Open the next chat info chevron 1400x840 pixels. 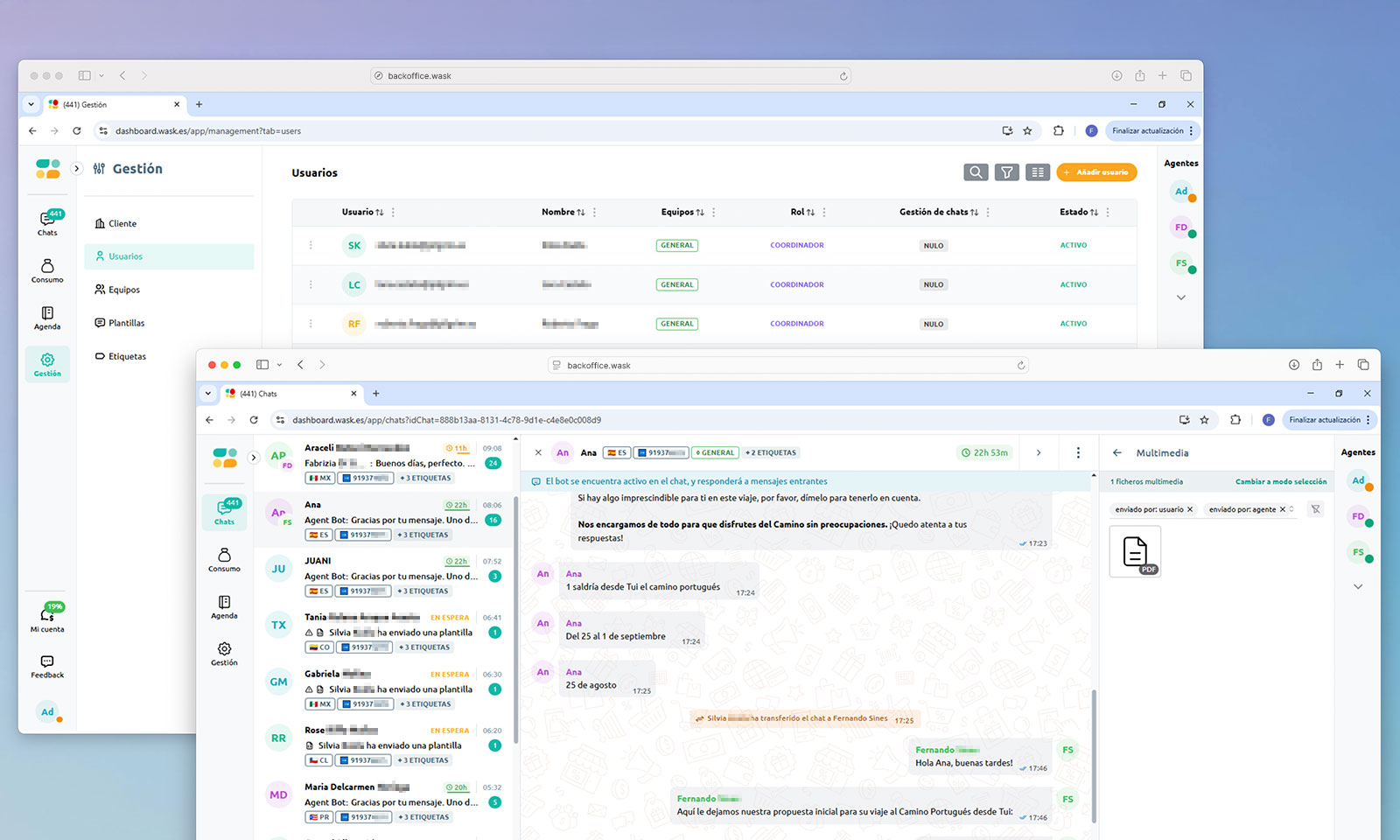[x=1039, y=452]
